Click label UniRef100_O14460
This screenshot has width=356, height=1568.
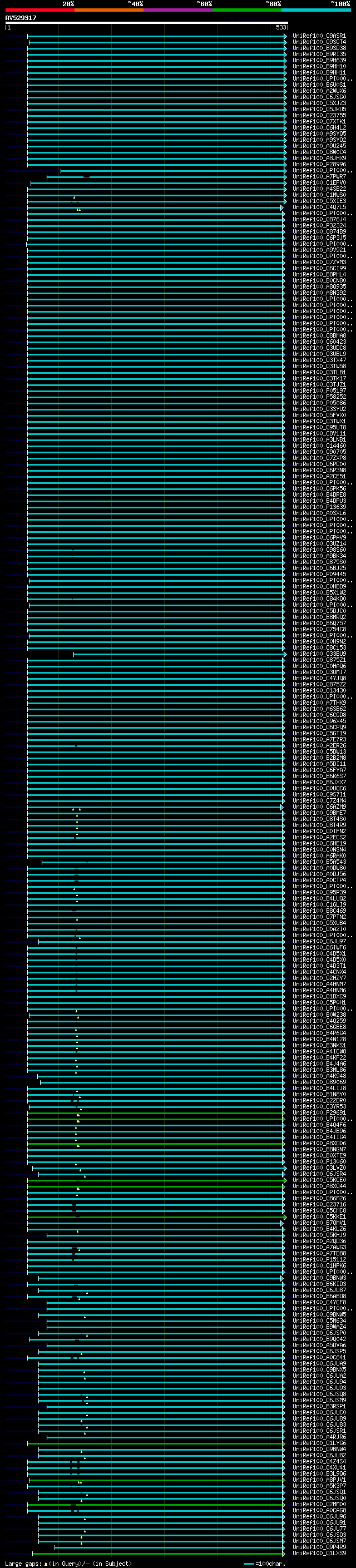pyautogui.click(x=319, y=446)
